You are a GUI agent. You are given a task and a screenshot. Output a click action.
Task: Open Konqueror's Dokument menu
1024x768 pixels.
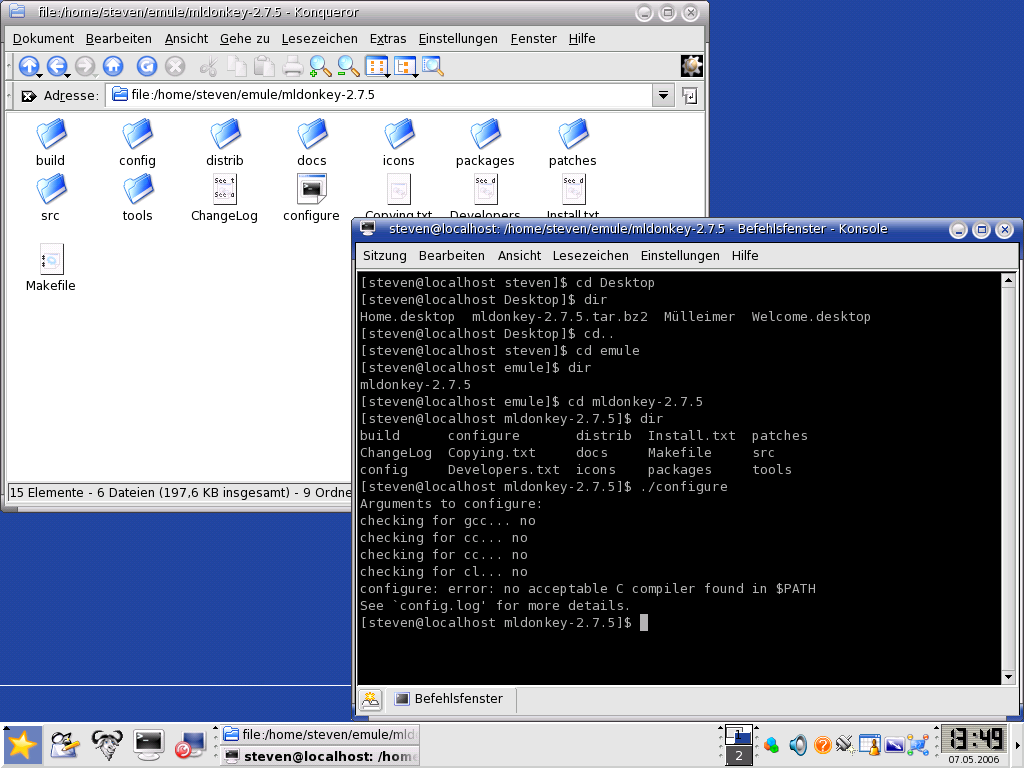pyautogui.click(x=44, y=39)
